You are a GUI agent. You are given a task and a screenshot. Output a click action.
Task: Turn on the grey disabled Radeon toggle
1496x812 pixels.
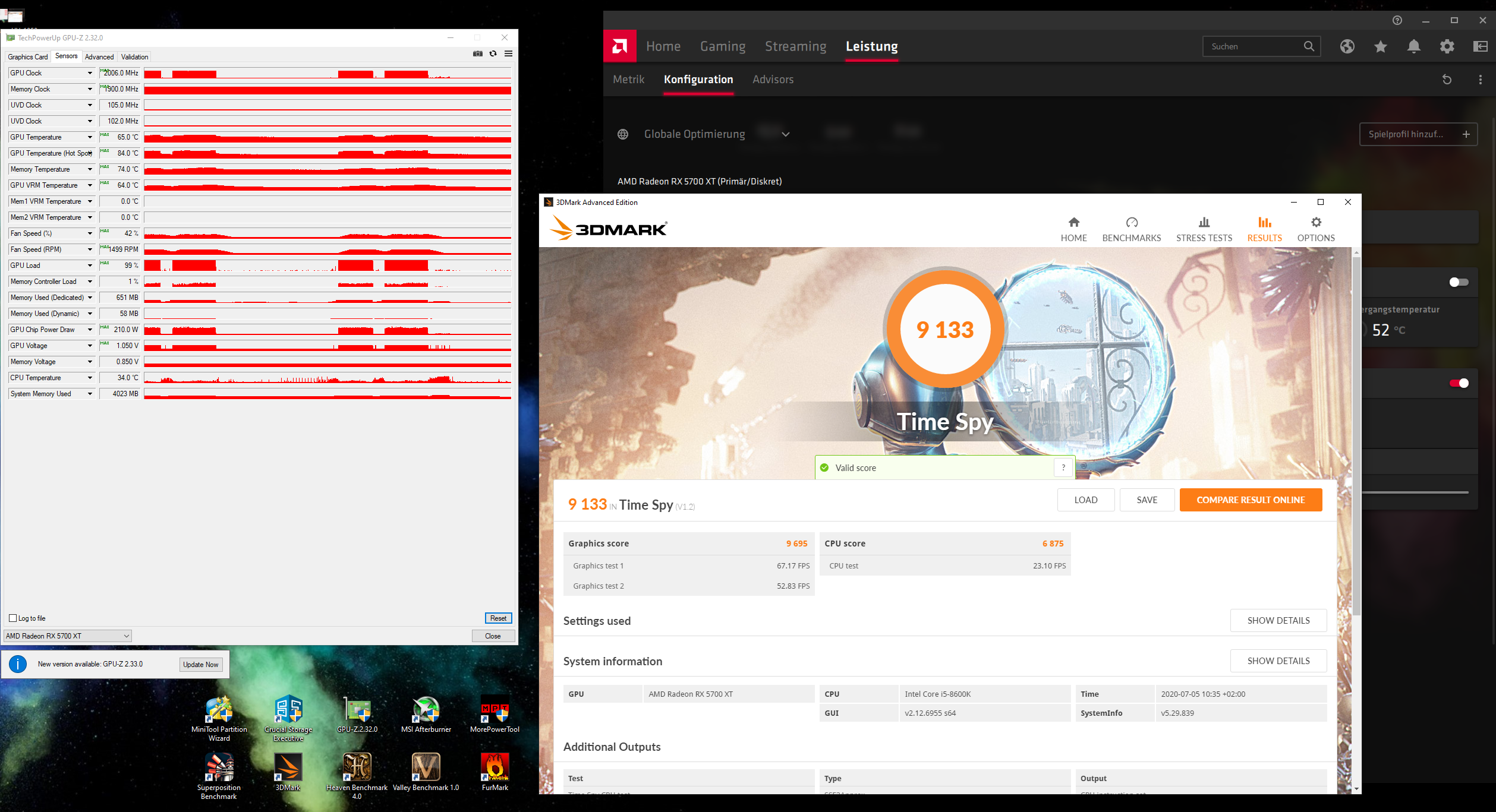[1459, 282]
